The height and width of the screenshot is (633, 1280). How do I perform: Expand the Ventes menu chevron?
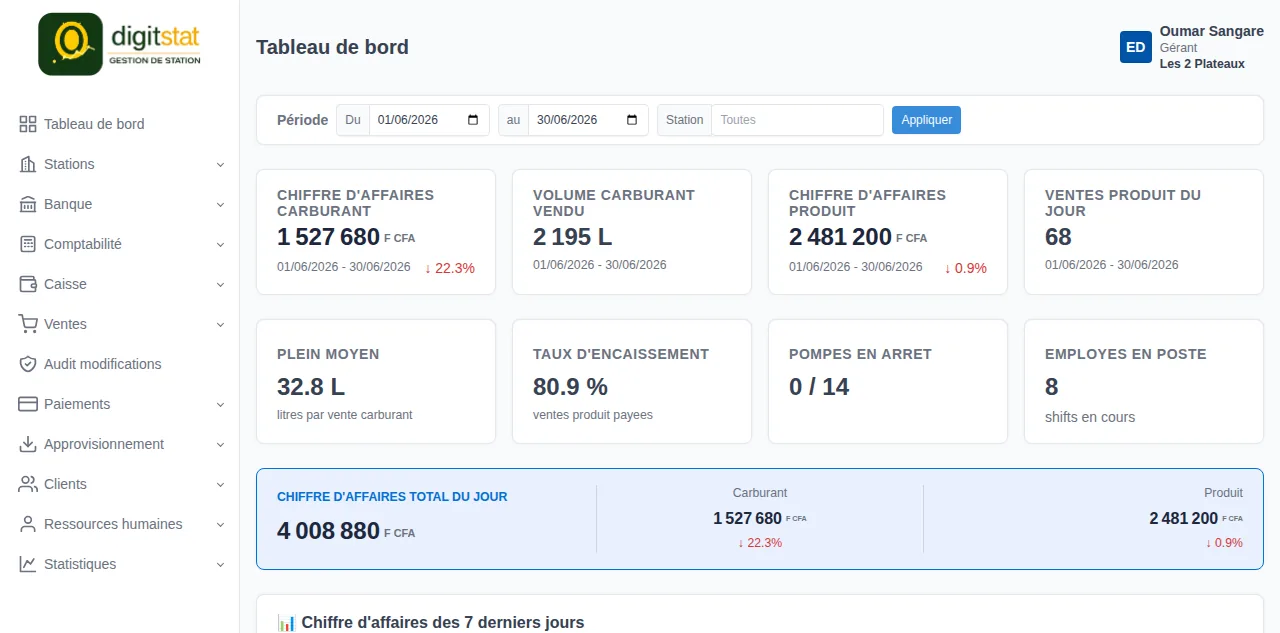coord(221,324)
